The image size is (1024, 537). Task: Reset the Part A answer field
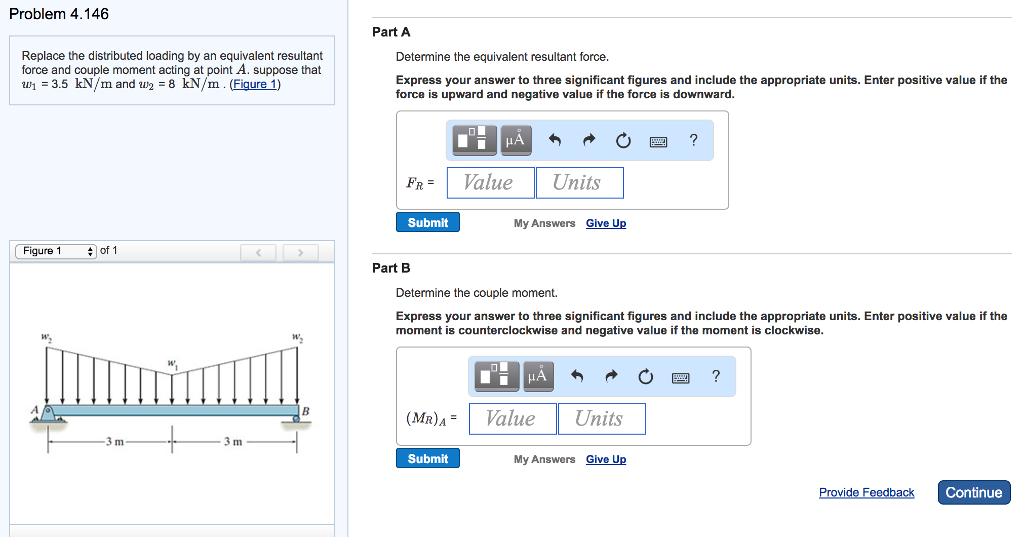click(623, 141)
